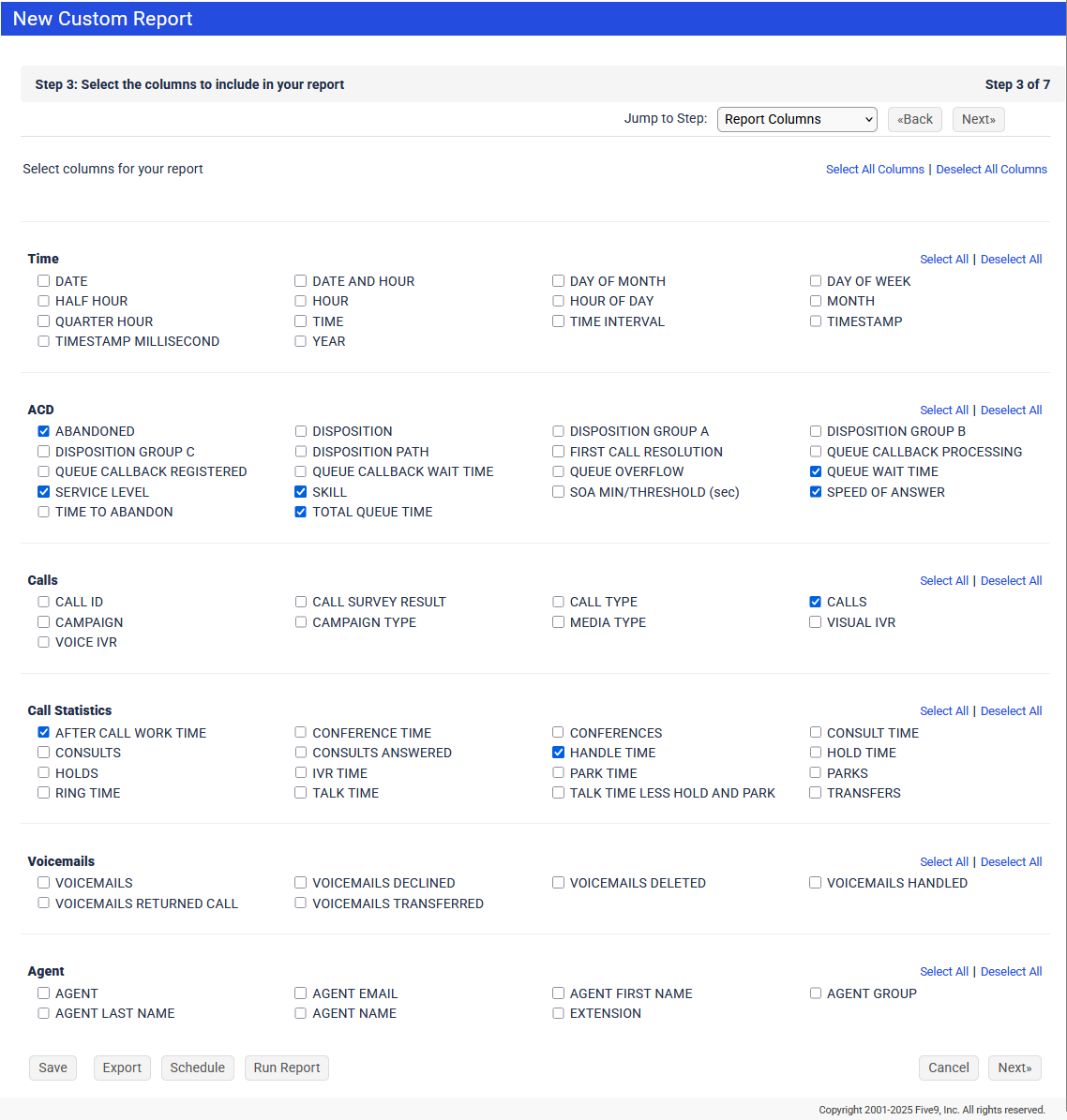Viewport: 1067px width, 1120px height.
Task: Click the Run Report button
Action: pos(286,1068)
